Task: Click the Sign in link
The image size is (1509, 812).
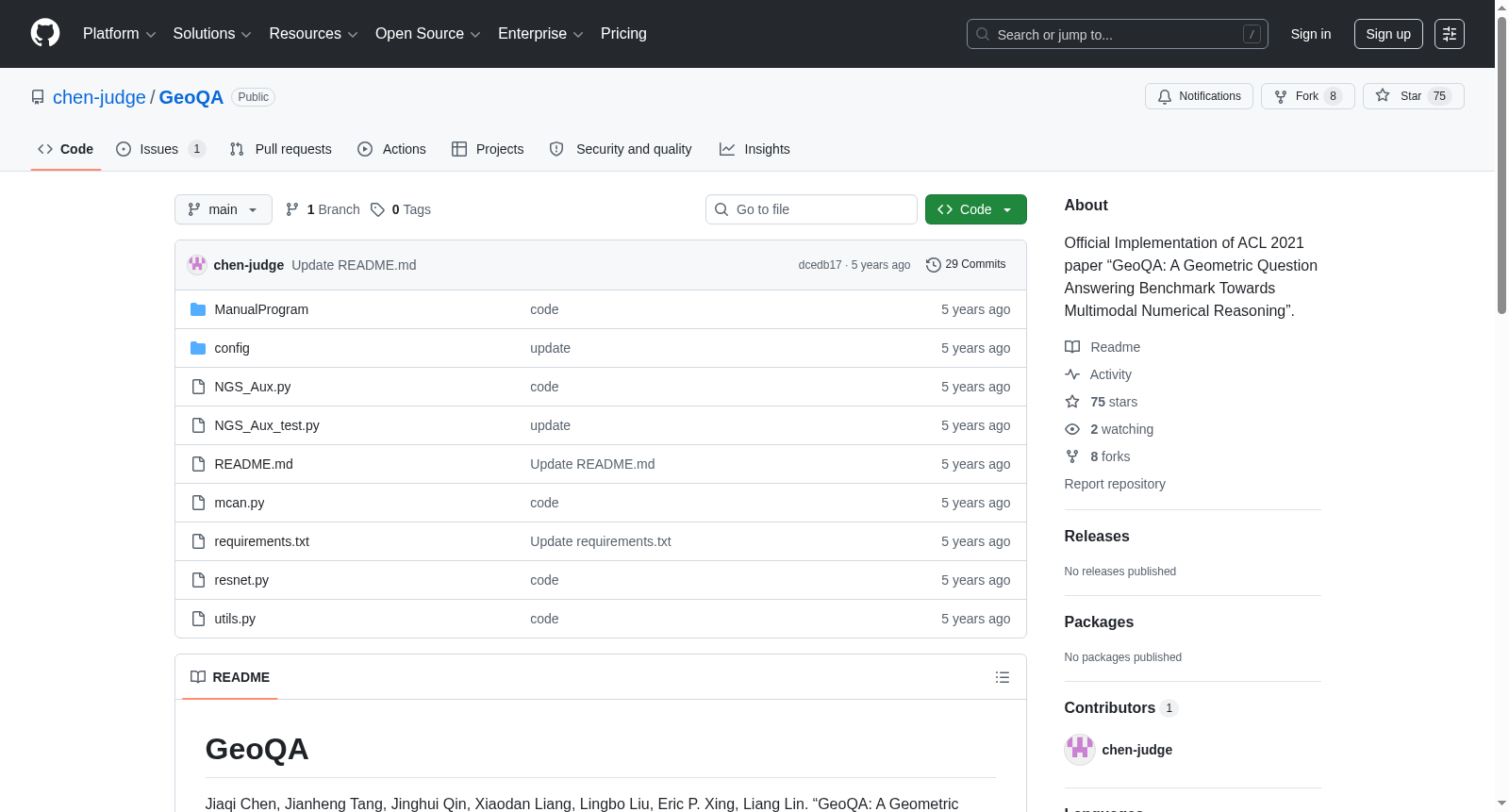Action: (1311, 34)
